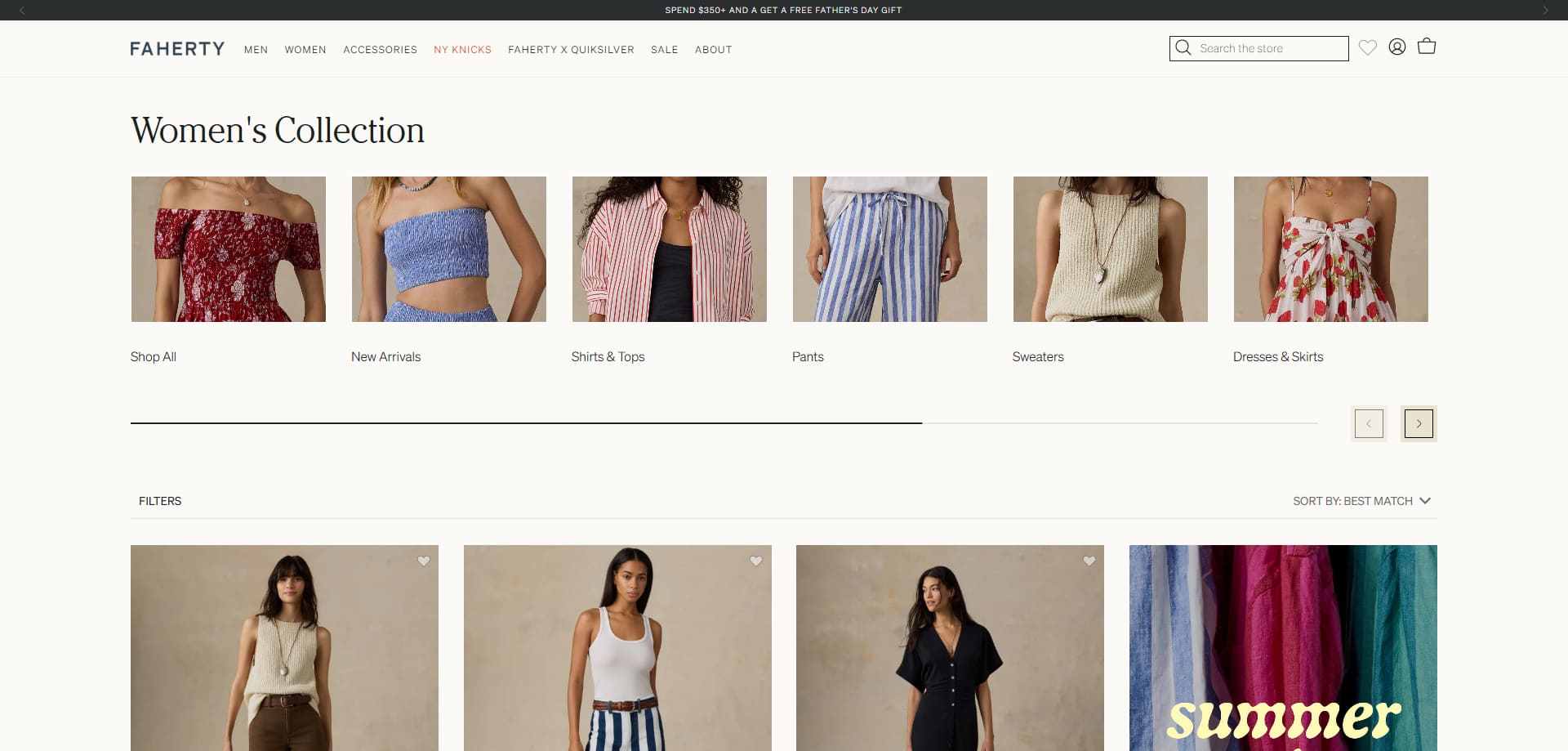Image resolution: width=1568 pixels, height=751 pixels.
Task: Go to Faherty home via logo
Action: (x=177, y=49)
